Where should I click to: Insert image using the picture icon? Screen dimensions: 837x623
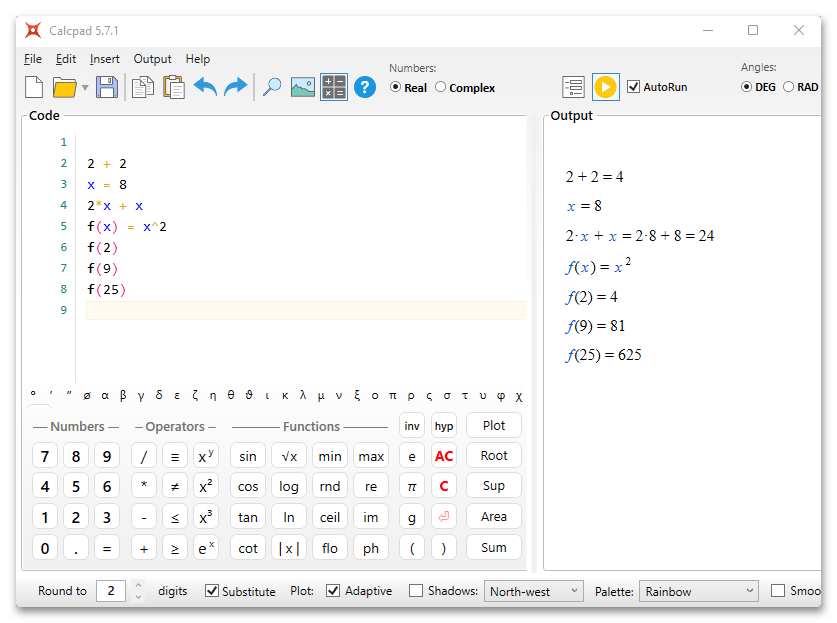tap(302, 87)
